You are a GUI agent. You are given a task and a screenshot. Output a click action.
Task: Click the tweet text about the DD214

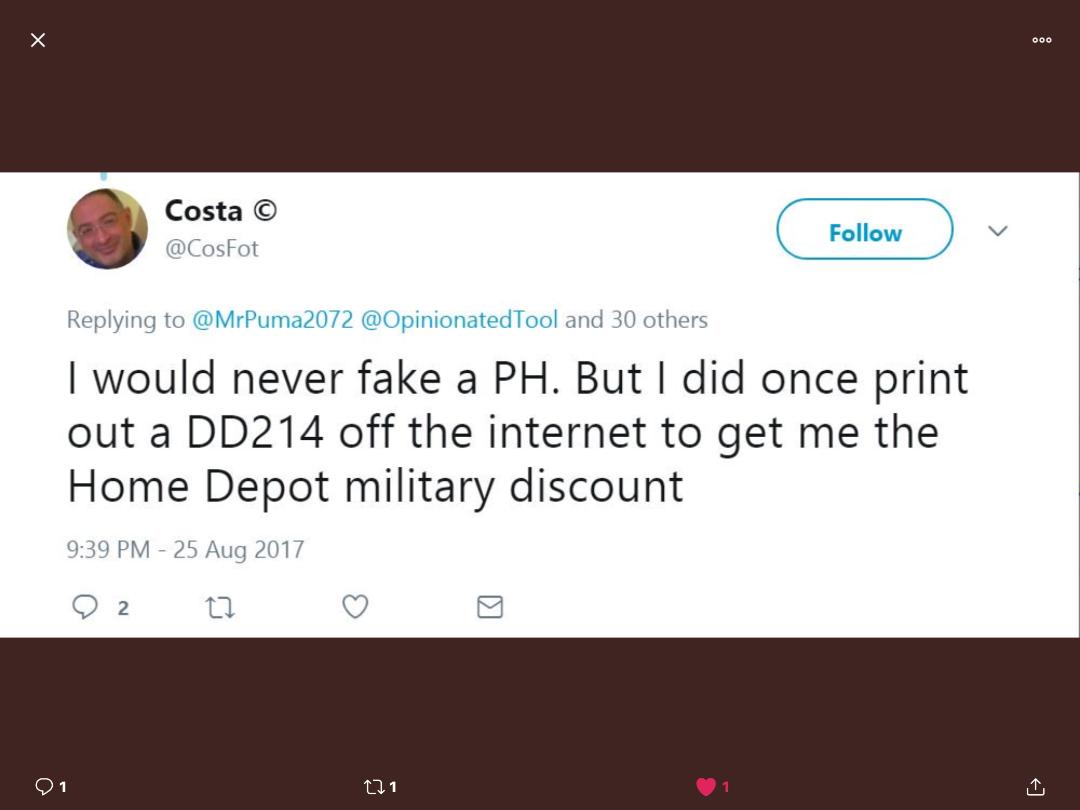(x=517, y=432)
